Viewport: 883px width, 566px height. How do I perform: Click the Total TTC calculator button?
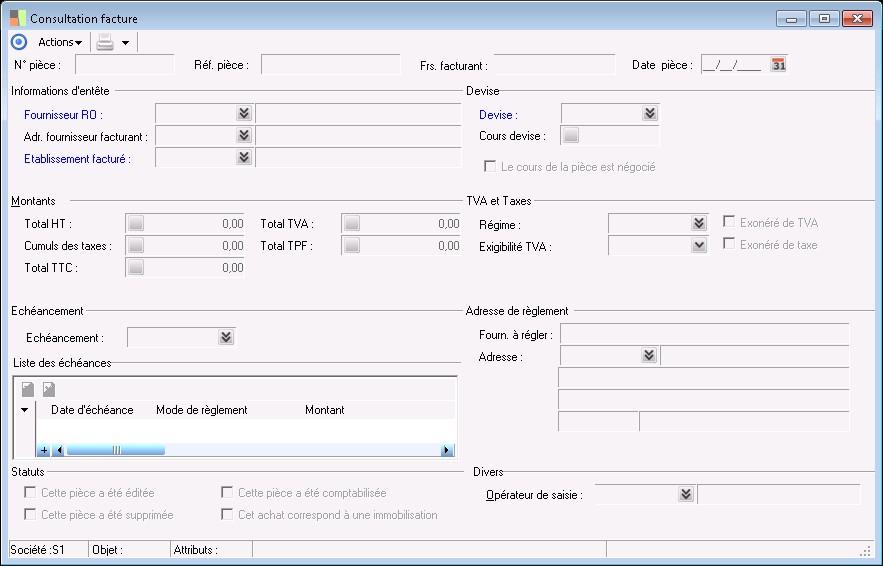point(136,268)
